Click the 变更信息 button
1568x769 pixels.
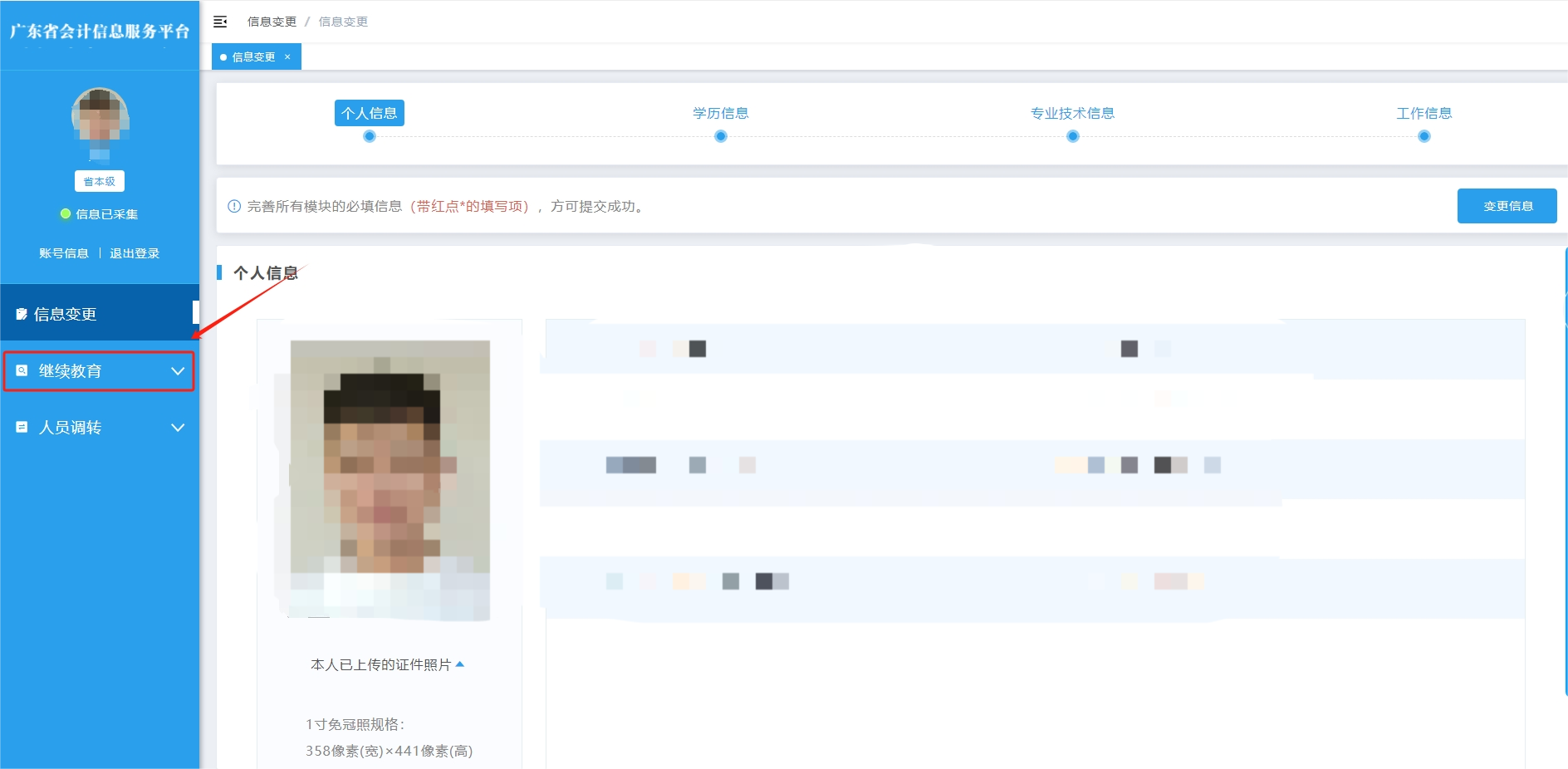pyautogui.click(x=1507, y=206)
